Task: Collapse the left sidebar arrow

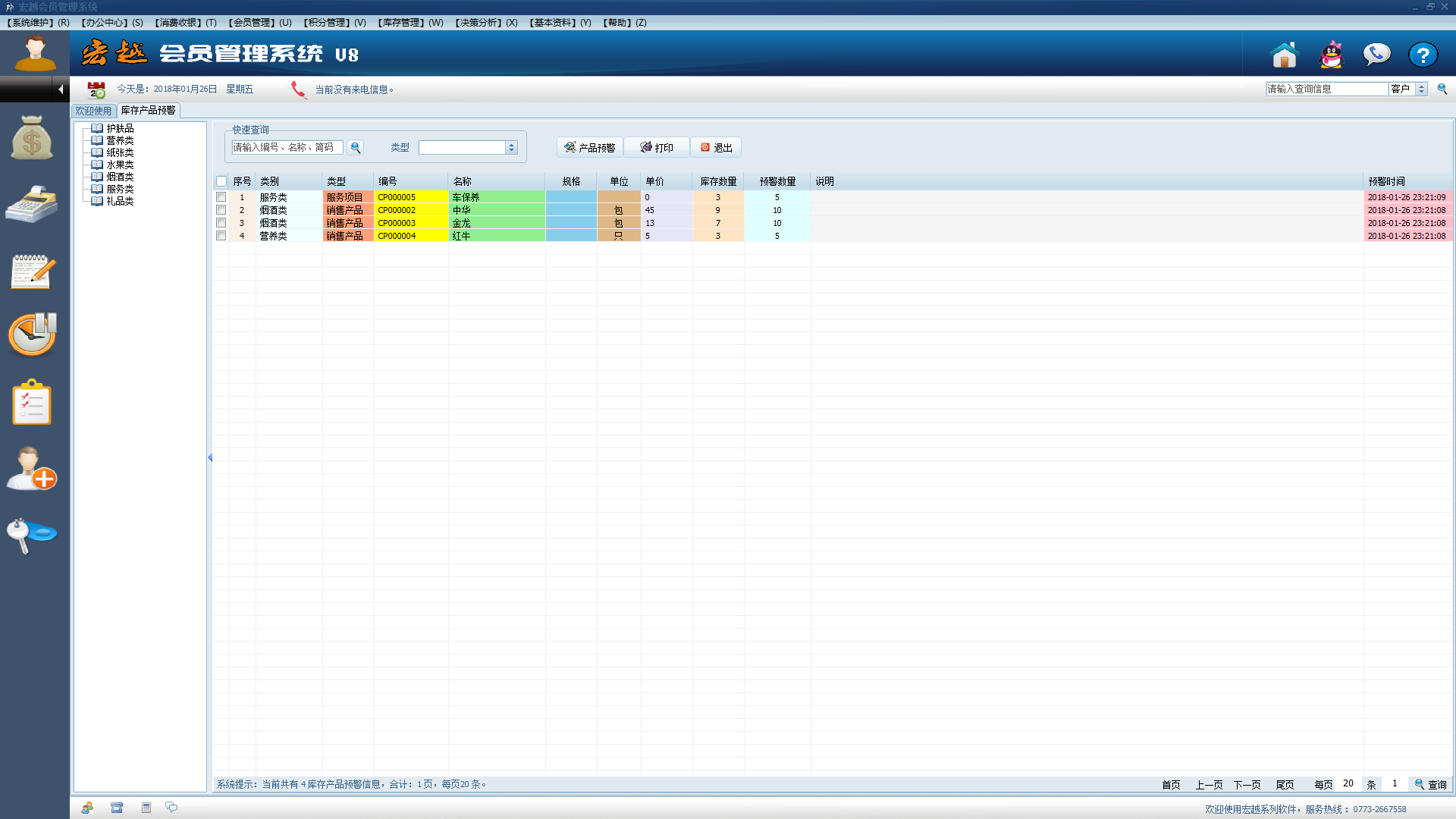Action: (x=61, y=89)
